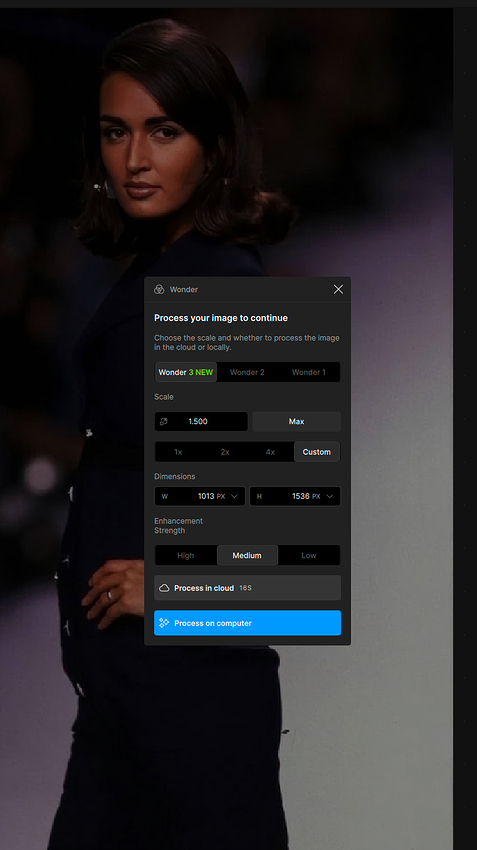Click the scale value field showing 1.500
Viewport: 477px width, 850px height.
(201, 421)
